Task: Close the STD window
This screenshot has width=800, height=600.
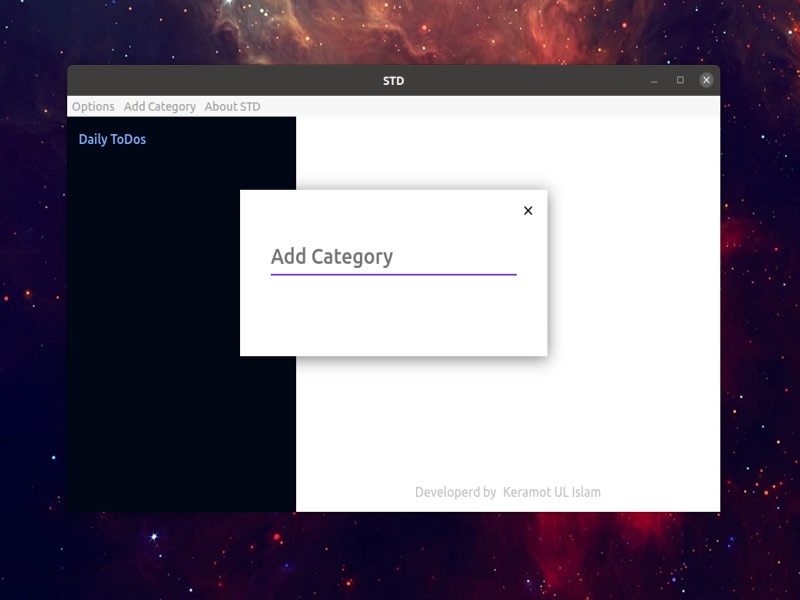Action: pyautogui.click(x=706, y=80)
